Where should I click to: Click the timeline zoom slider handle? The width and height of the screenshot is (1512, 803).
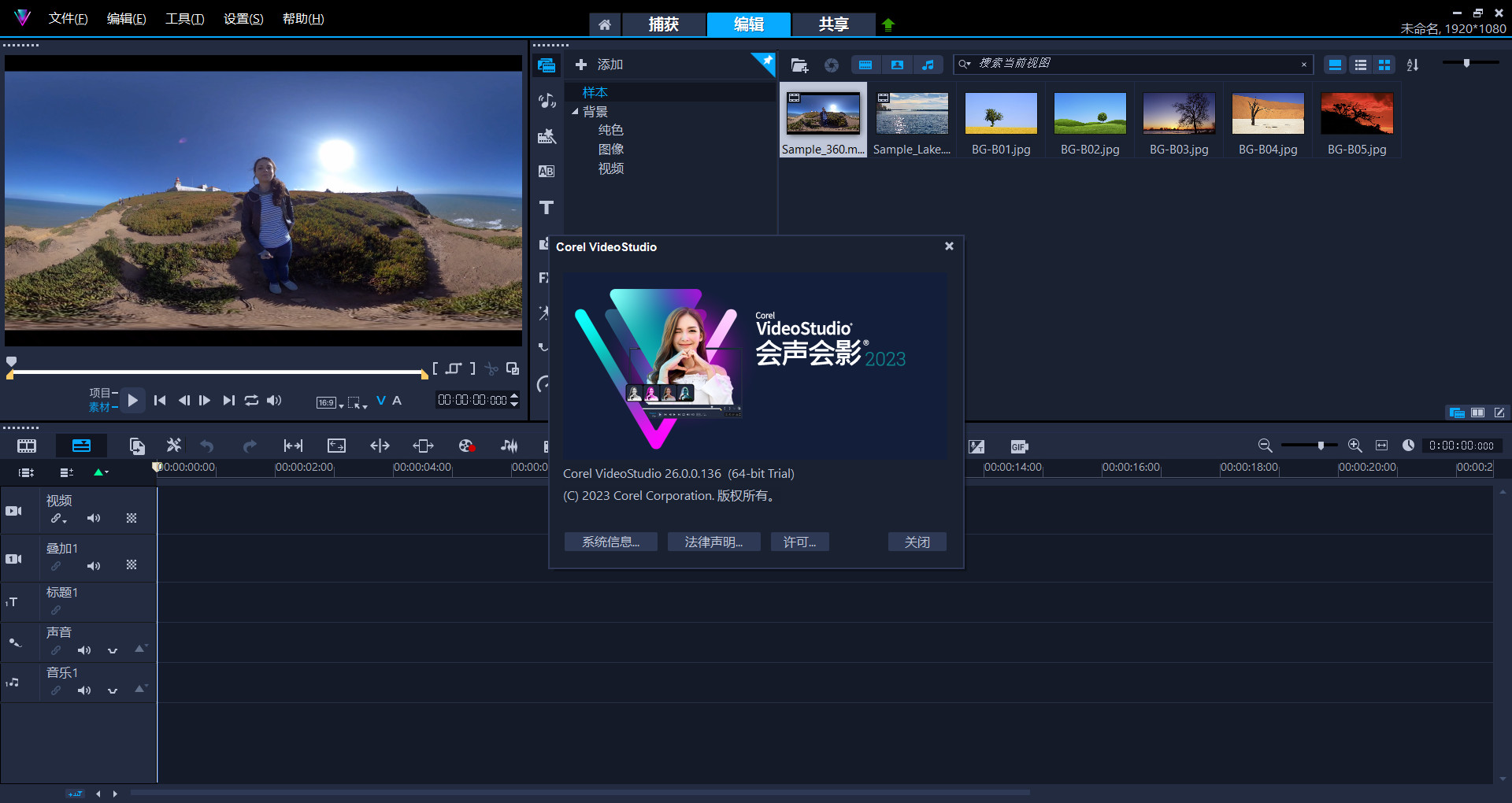click(x=1321, y=446)
